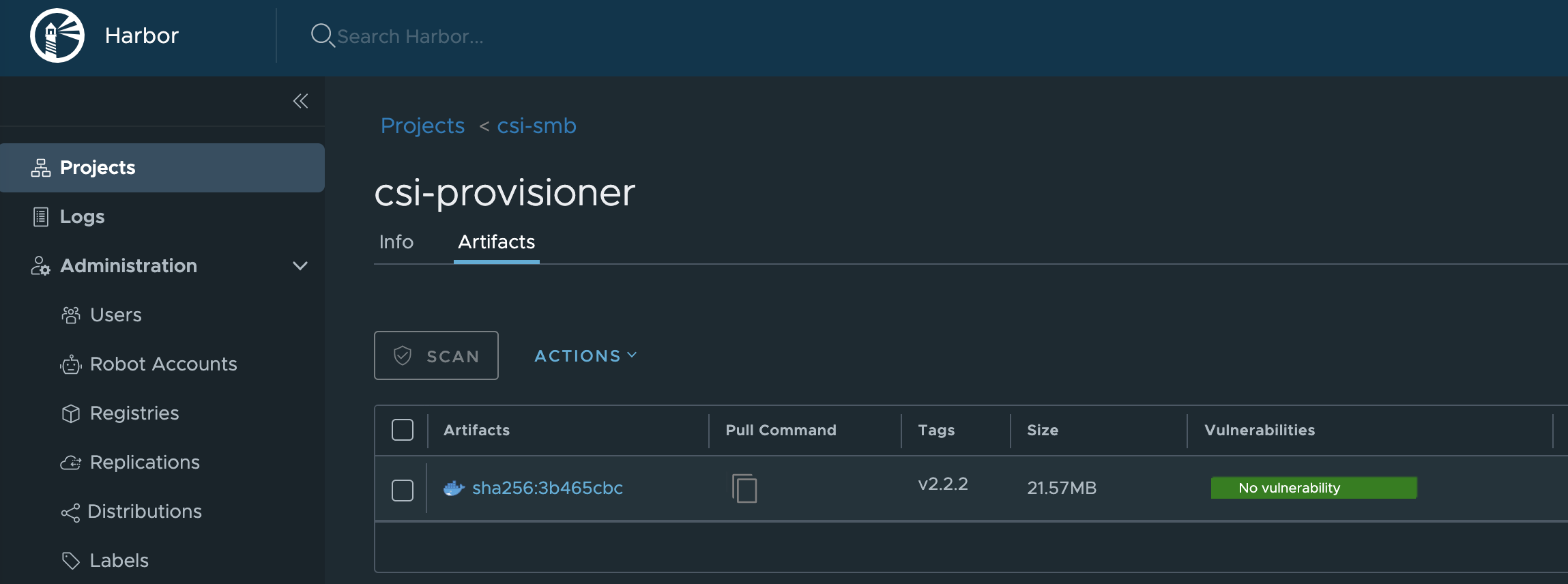Screen dimensions: 1568x584
Task: Click the v2.2.2 tag cell
Action: [x=943, y=484]
